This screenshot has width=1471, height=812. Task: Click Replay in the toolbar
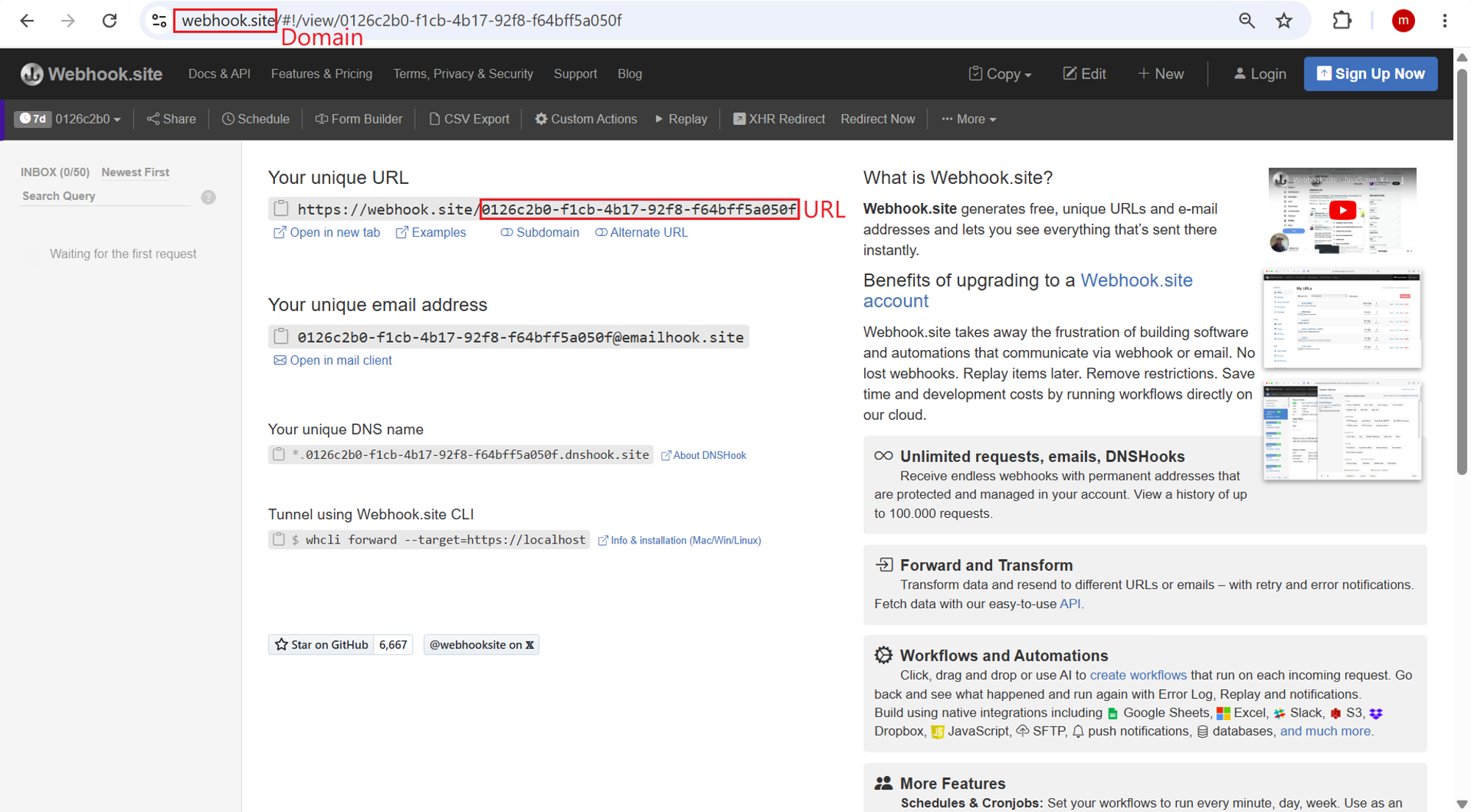pos(681,119)
